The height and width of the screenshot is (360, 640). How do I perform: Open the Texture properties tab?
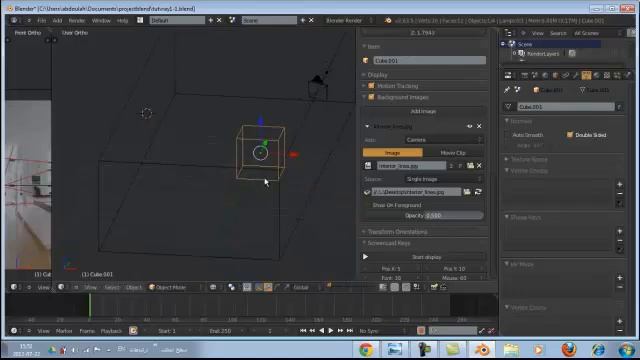point(607,75)
